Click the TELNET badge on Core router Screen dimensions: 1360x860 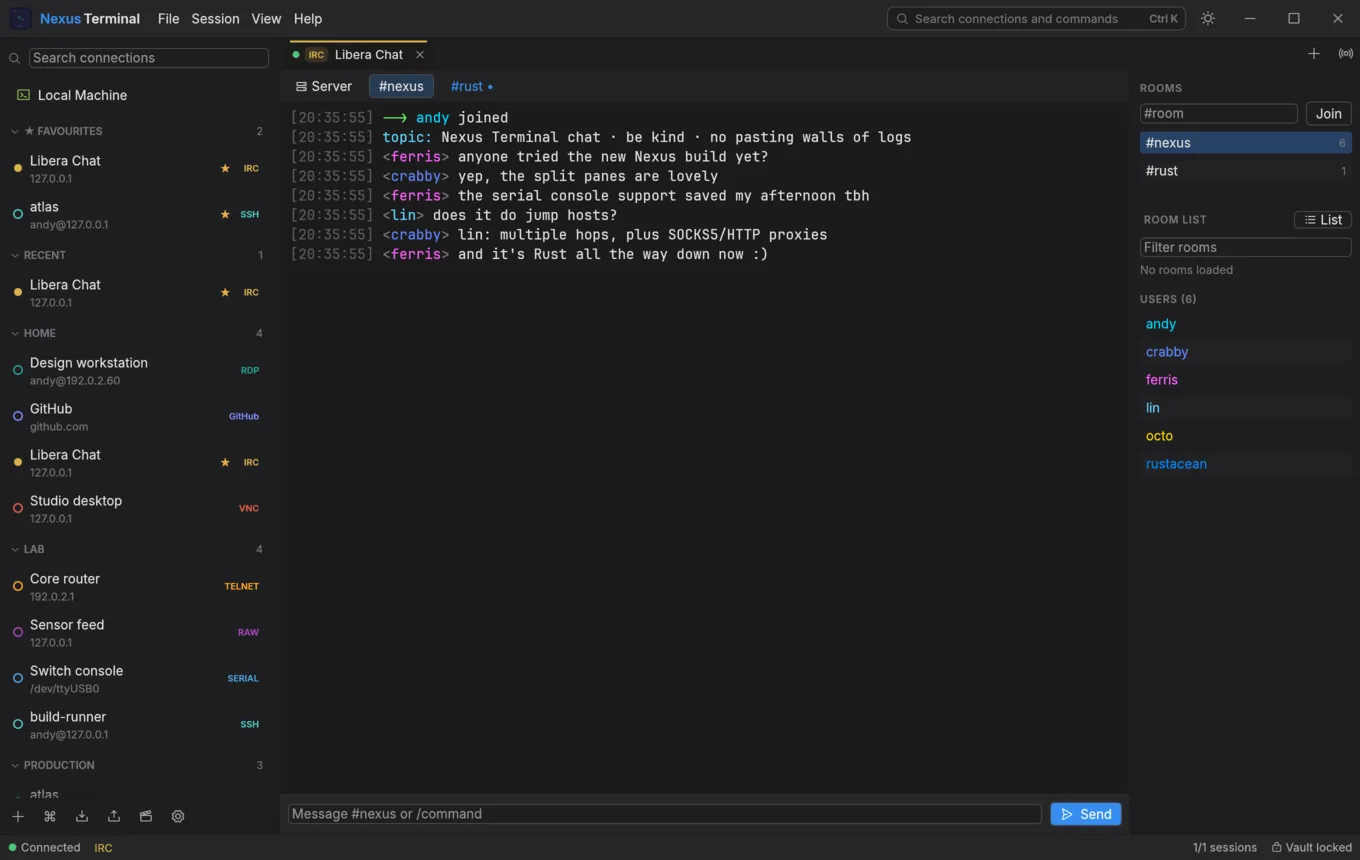coord(242,587)
